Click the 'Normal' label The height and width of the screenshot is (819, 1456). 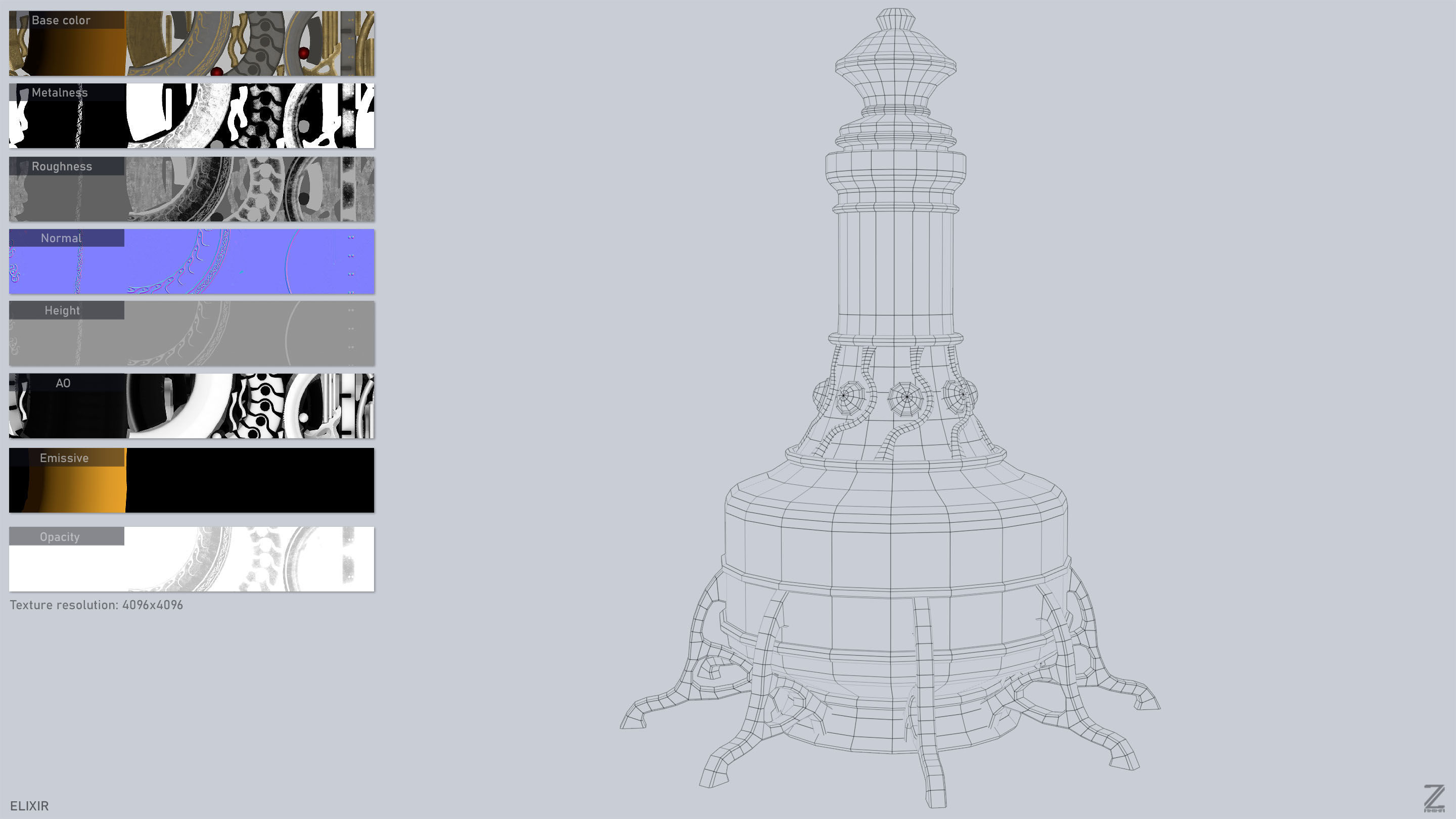[61, 238]
